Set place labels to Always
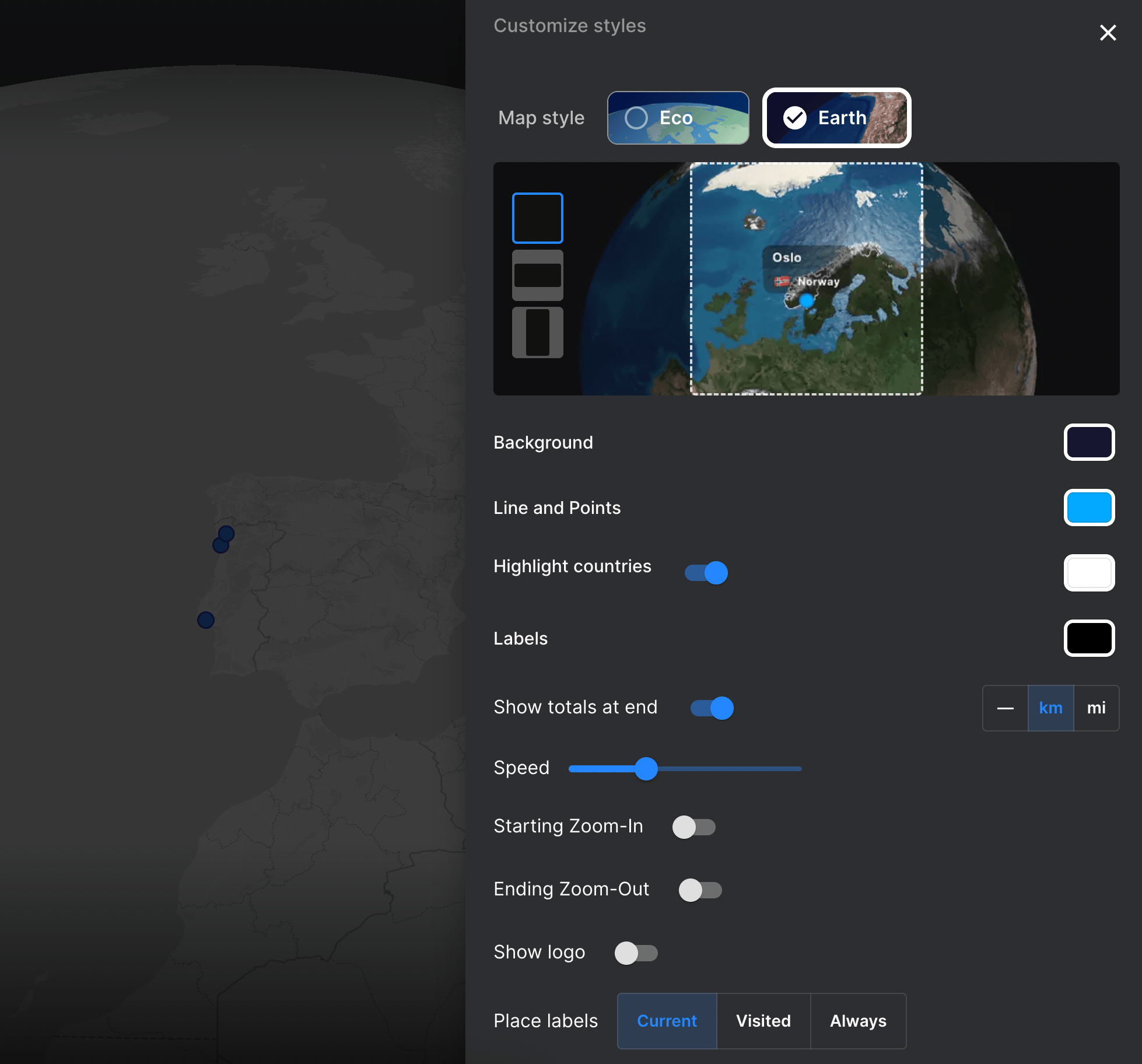The image size is (1142, 1064). point(858,1021)
